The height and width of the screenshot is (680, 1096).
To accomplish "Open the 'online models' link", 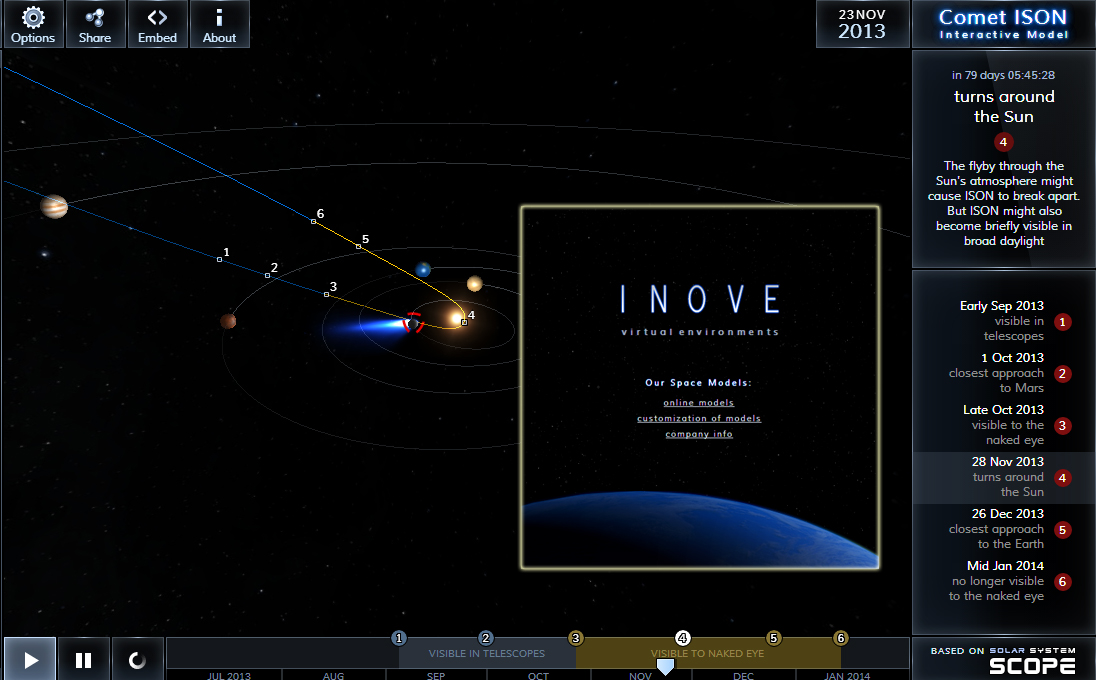I will pyautogui.click(x=698, y=403).
